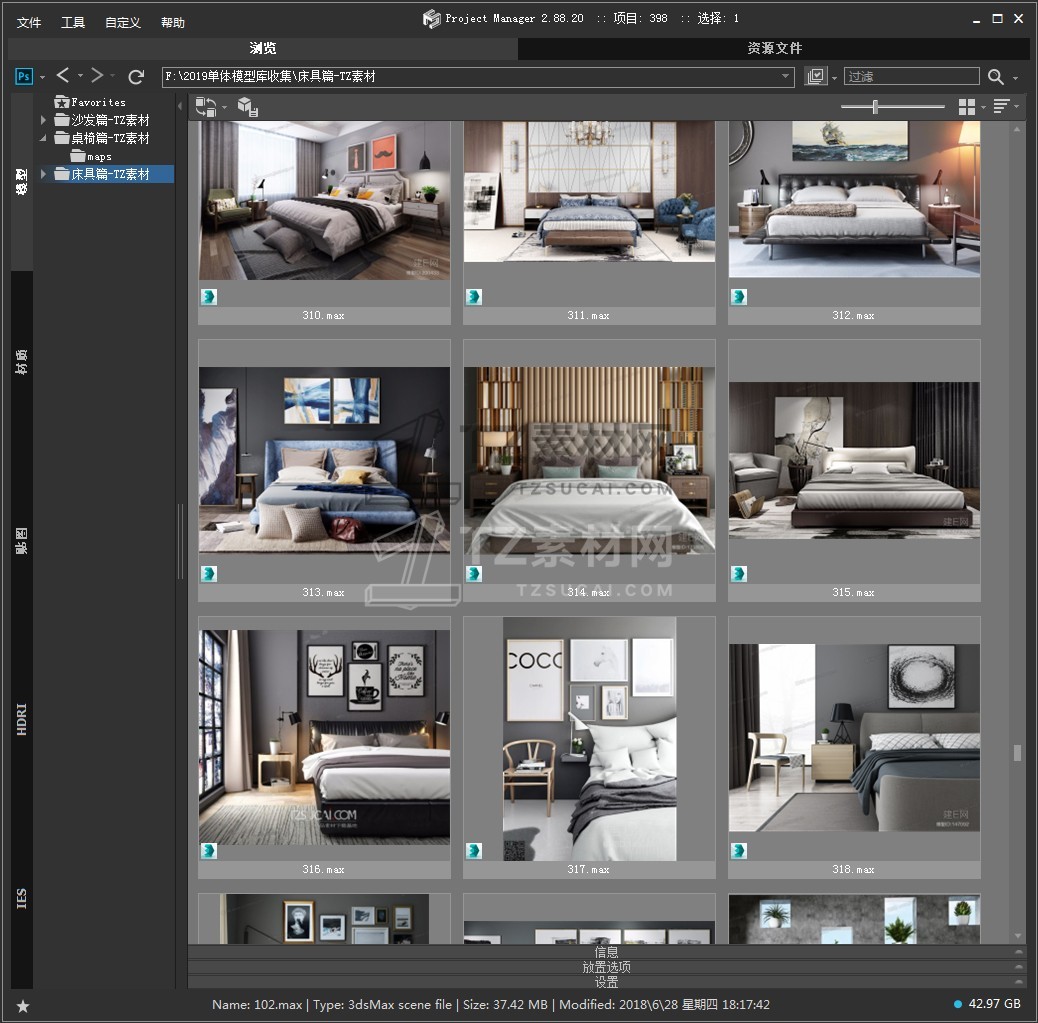Switch to the 资源文件 tab
Screen dimensions: 1038x1023
pyautogui.click(x=774, y=48)
